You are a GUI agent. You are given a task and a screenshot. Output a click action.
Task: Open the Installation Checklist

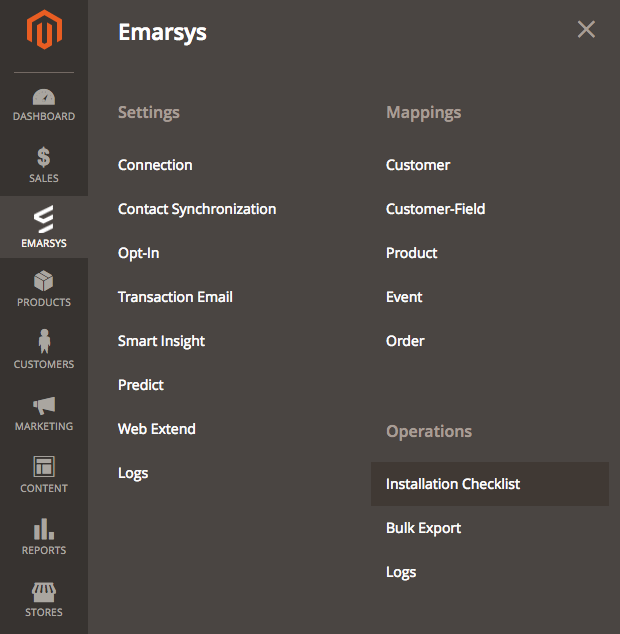(490, 484)
